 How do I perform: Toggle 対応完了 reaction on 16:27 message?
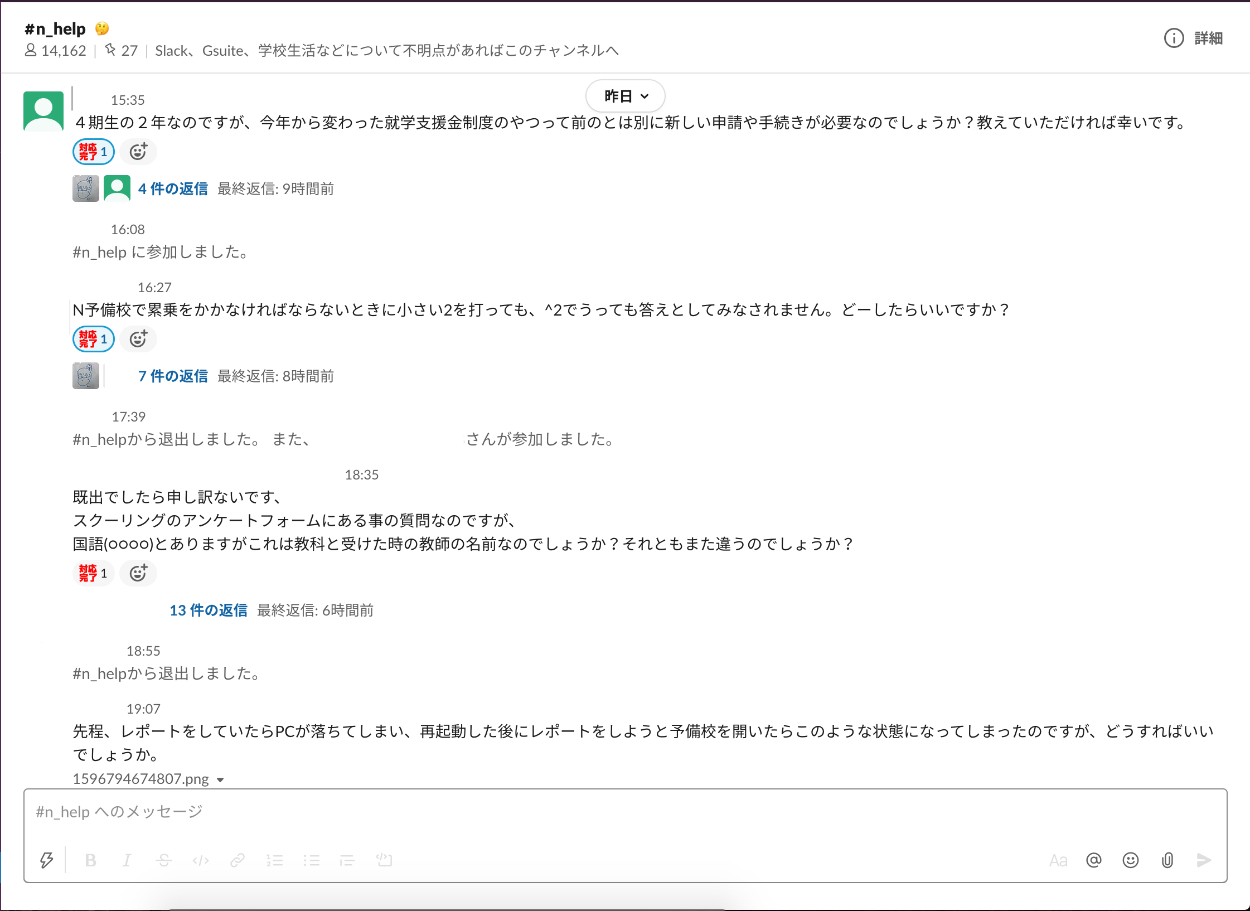point(93,339)
